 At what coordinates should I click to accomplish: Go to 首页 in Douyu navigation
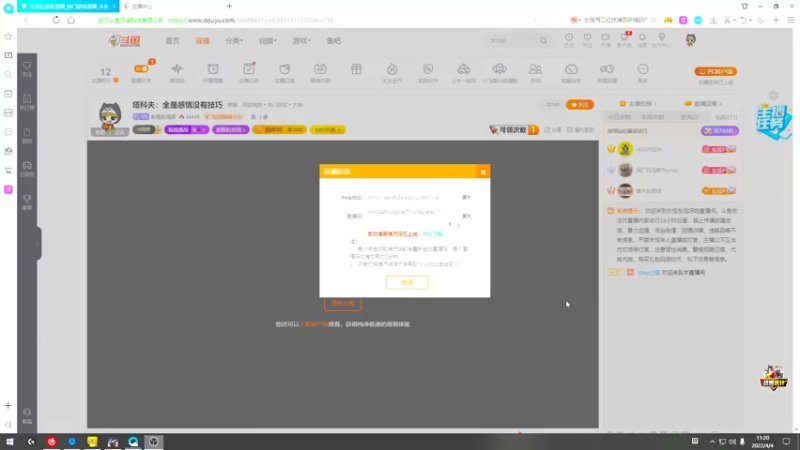[172, 41]
